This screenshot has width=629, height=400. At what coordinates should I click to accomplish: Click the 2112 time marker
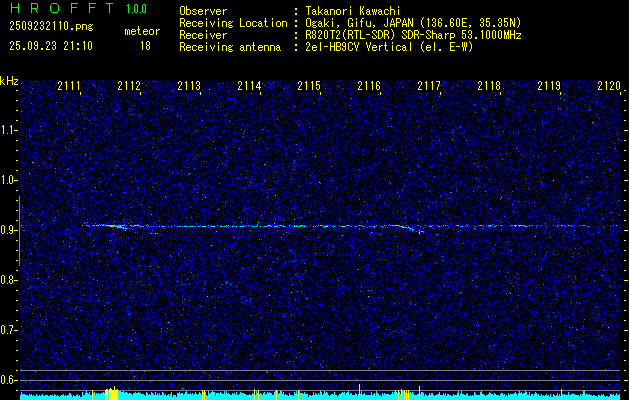(x=129, y=85)
